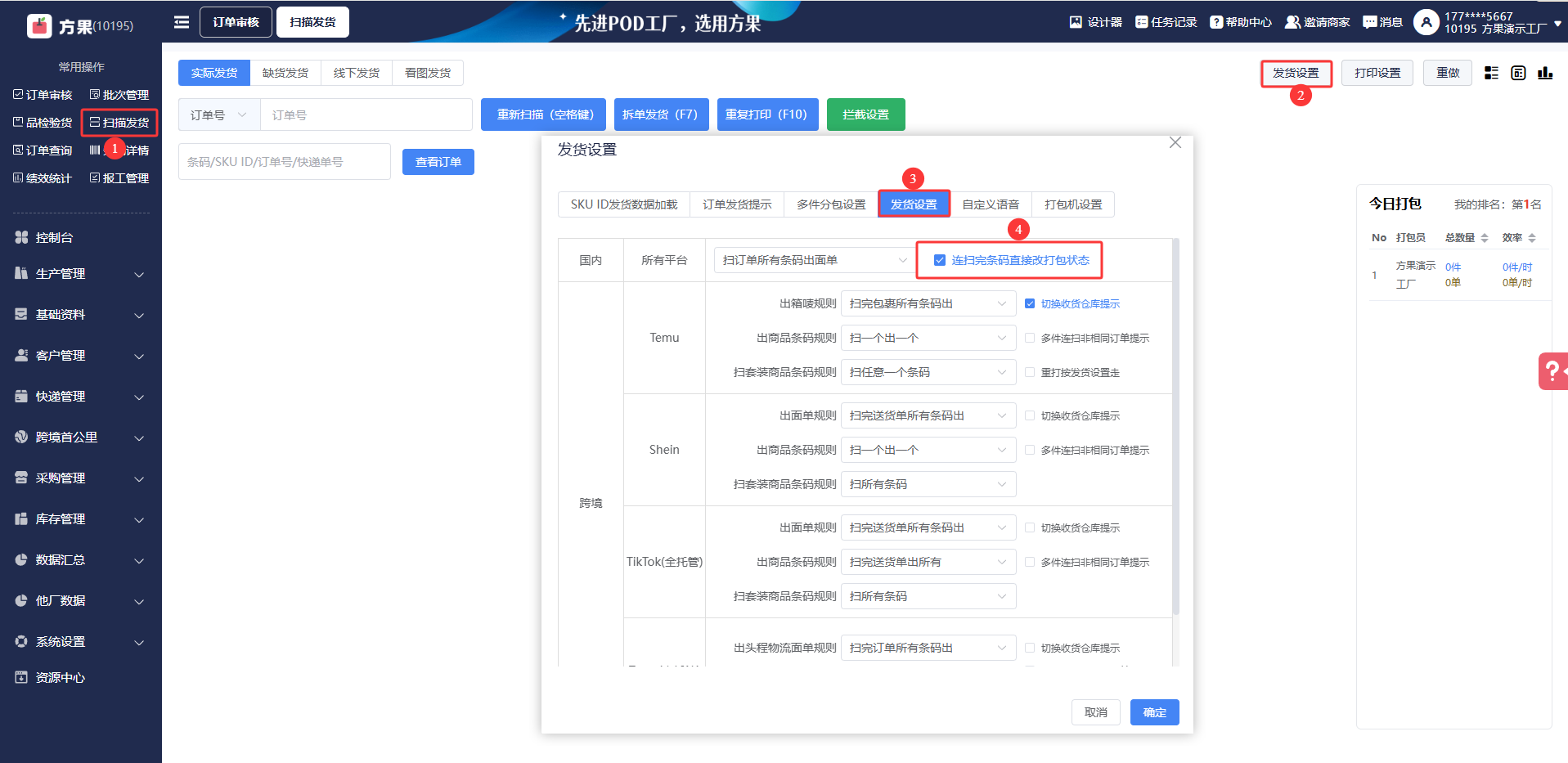Open 任务记录 task records icon
This screenshot has width=1568, height=763.
click(1142, 22)
